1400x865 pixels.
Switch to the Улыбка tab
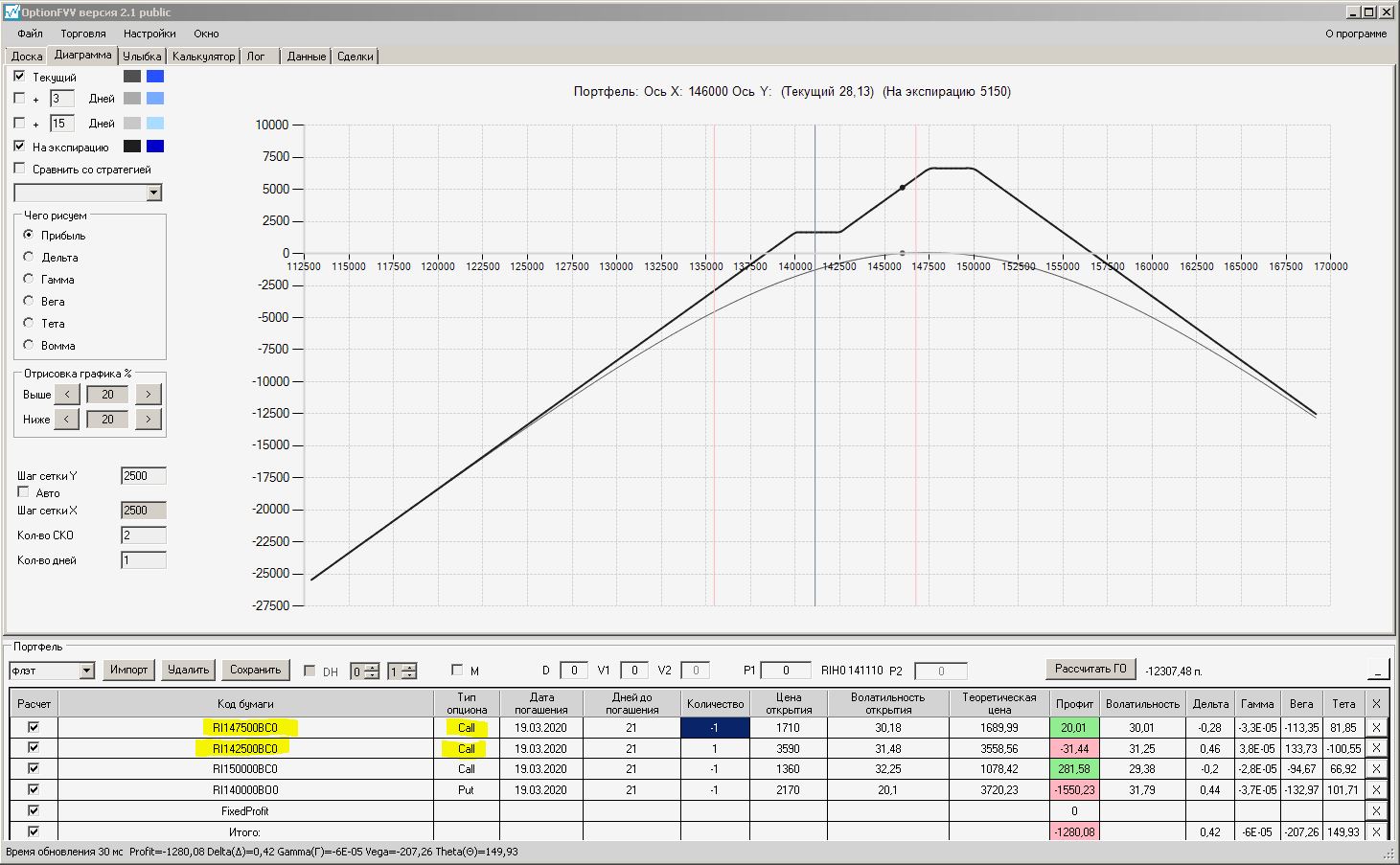142,57
